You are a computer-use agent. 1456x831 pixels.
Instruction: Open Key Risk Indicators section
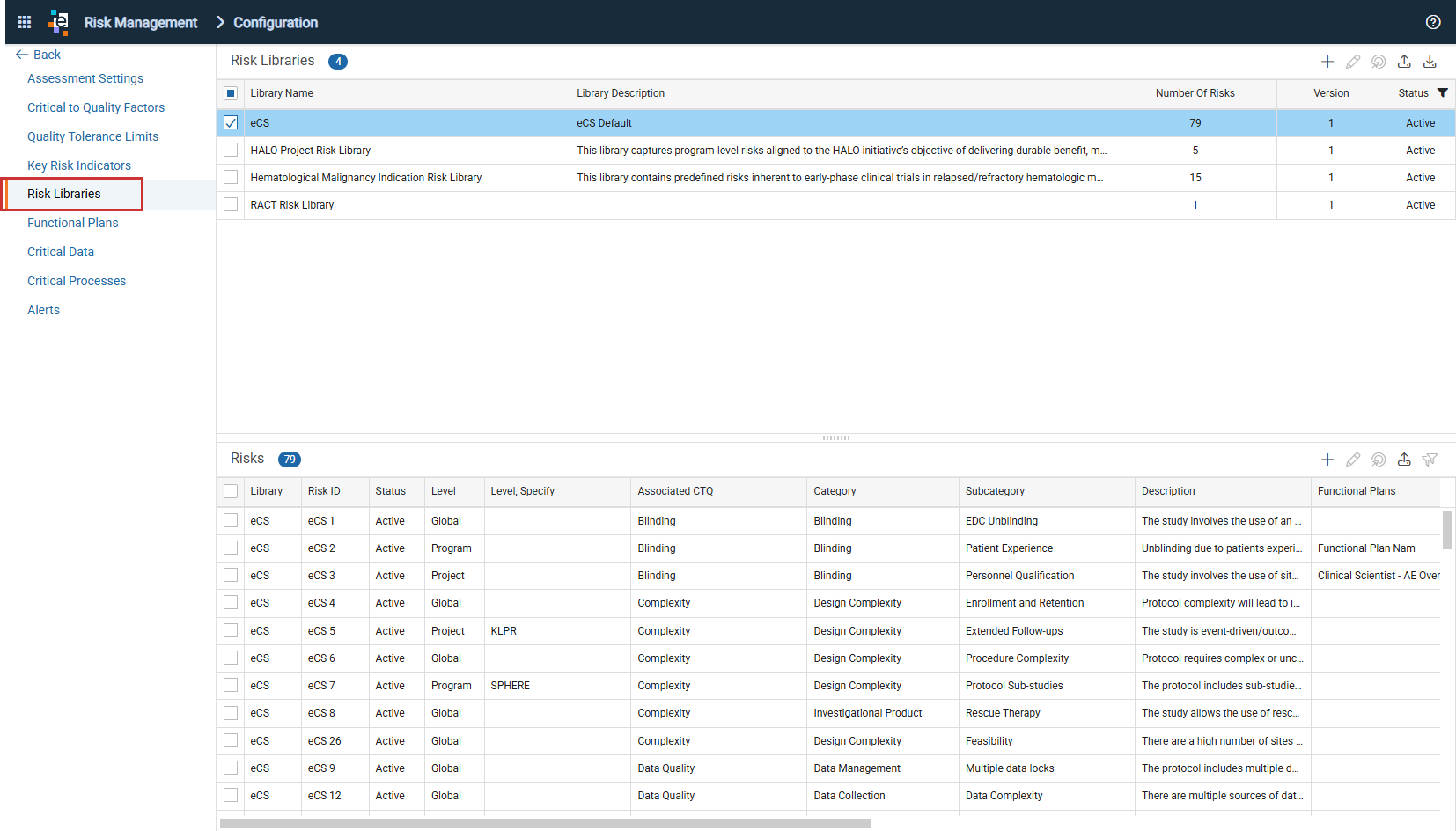point(79,165)
